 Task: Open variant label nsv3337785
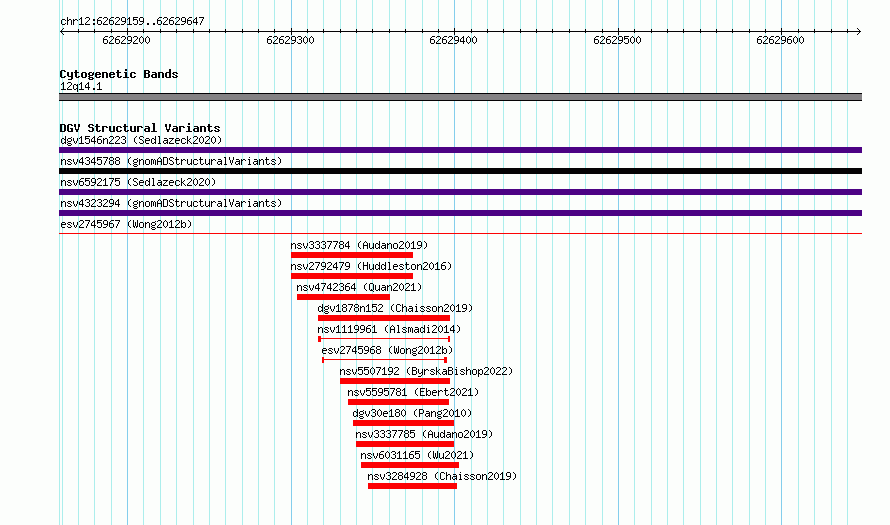[x=424, y=434]
